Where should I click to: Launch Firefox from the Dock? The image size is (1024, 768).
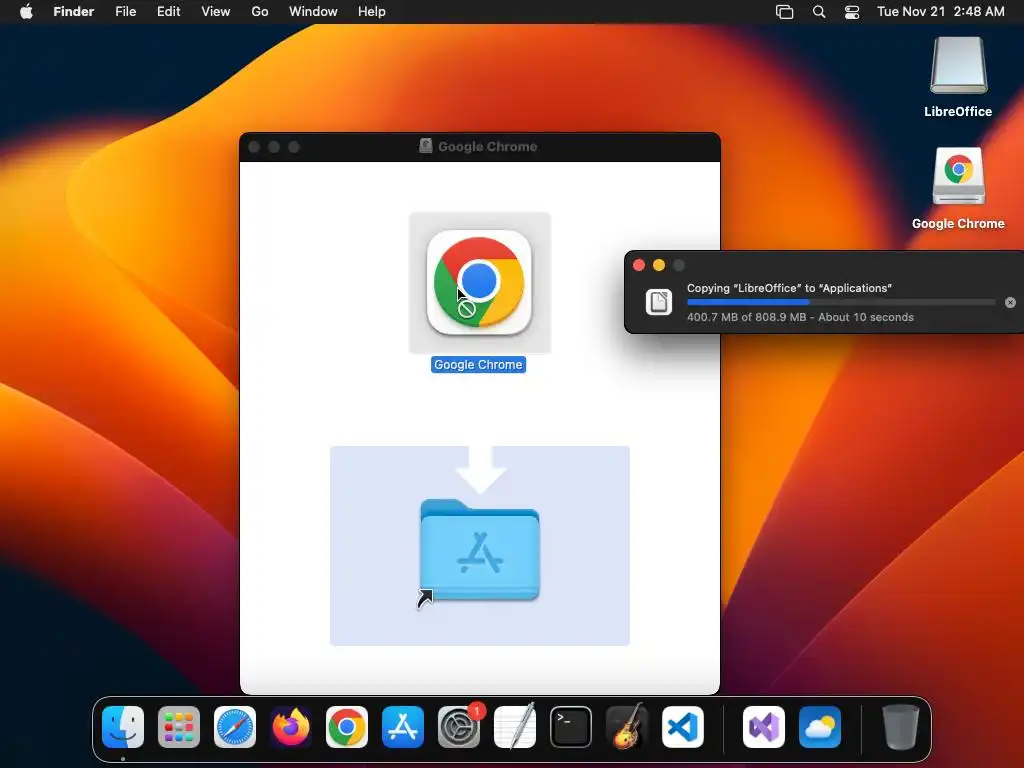pos(291,727)
